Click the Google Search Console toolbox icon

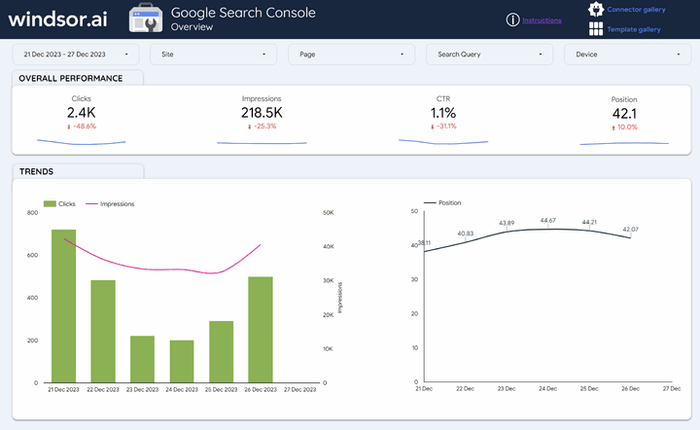146,19
